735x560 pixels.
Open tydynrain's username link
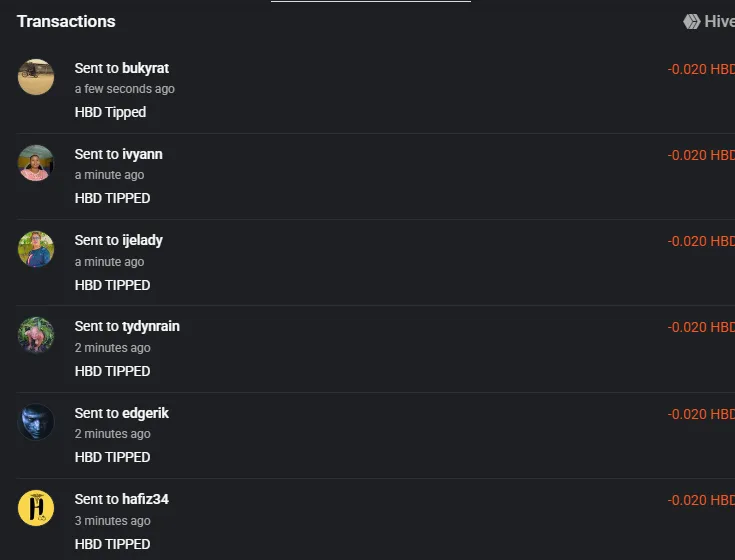150,326
